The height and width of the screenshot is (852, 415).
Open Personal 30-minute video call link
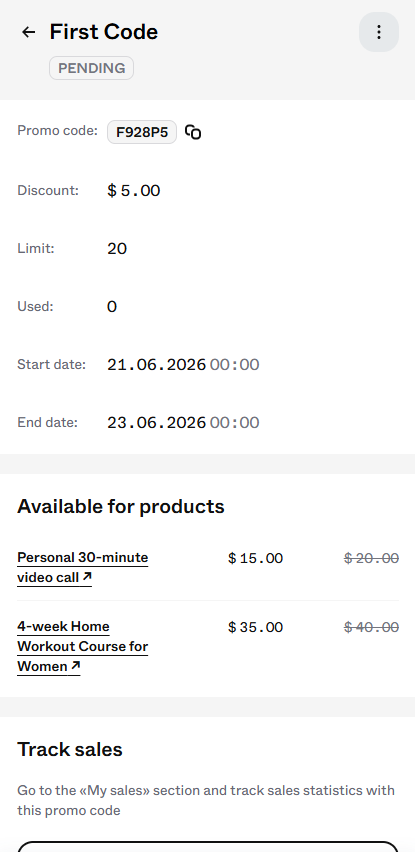(x=83, y=567)
